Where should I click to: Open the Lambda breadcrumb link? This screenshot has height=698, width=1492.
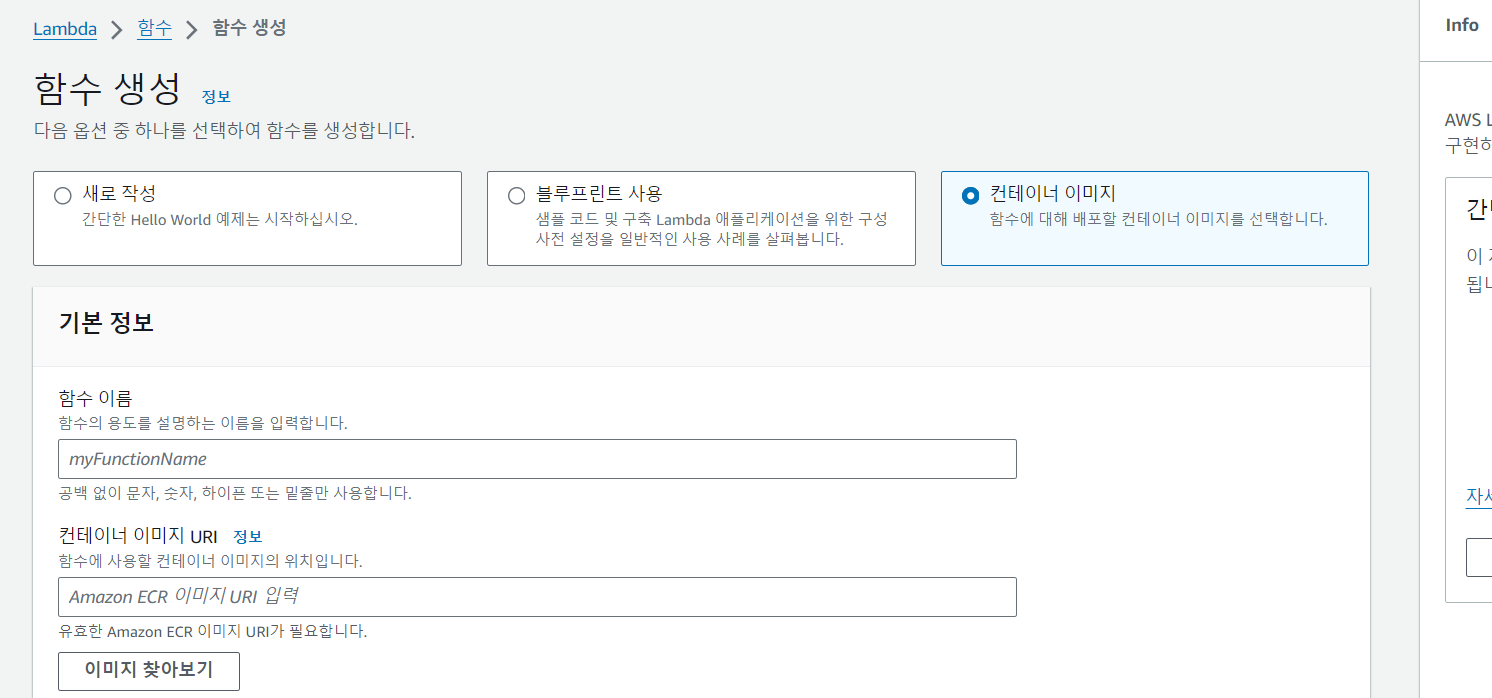coord(65,29)
